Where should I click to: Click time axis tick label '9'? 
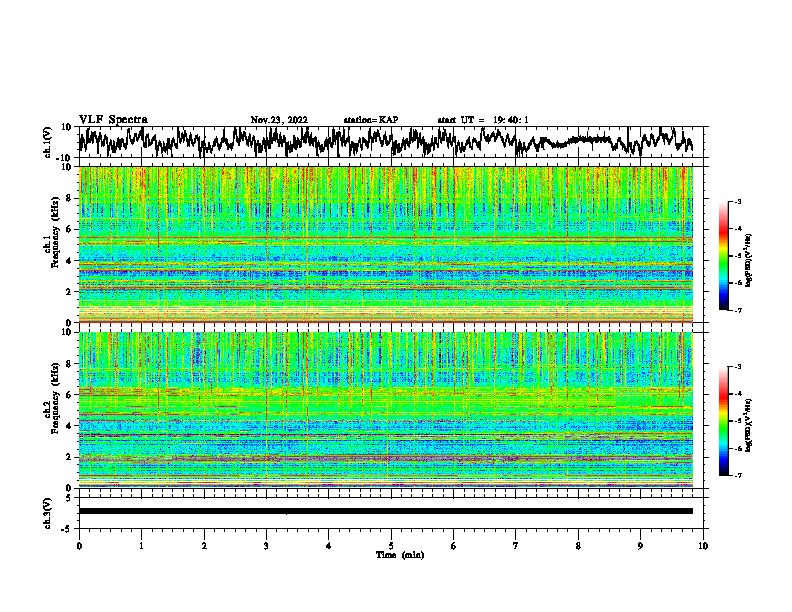(640, 546)
